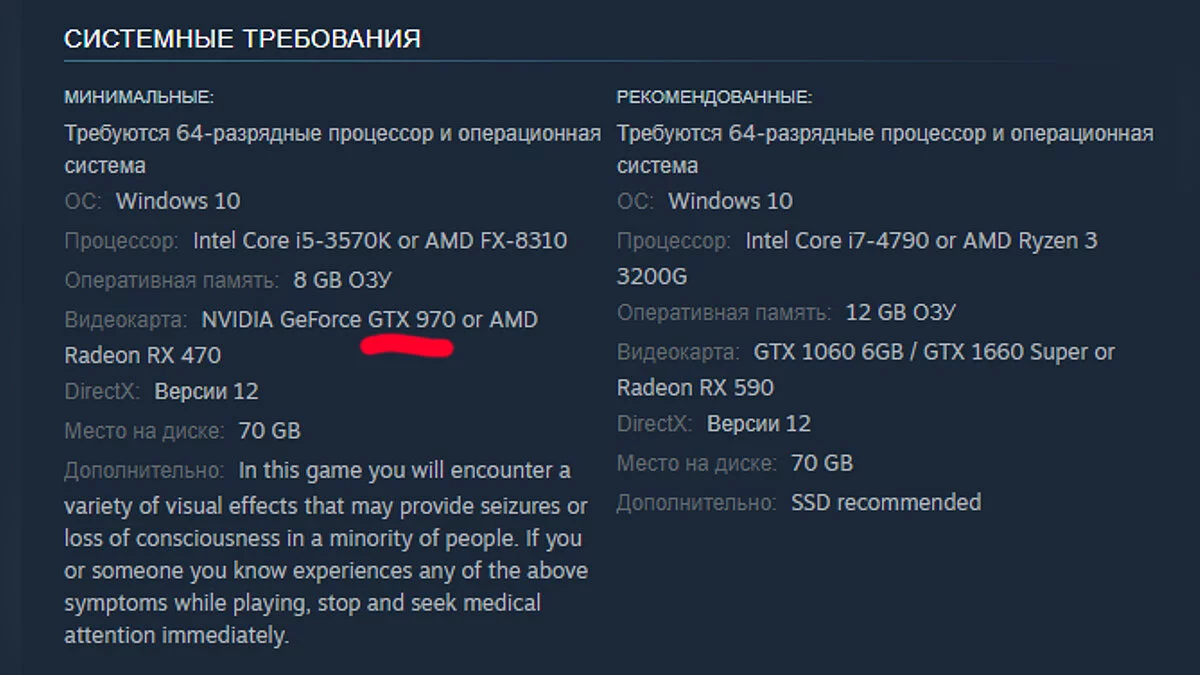
Task: Click the recommended "Место на диске:" label
Action: pos(696,463)
